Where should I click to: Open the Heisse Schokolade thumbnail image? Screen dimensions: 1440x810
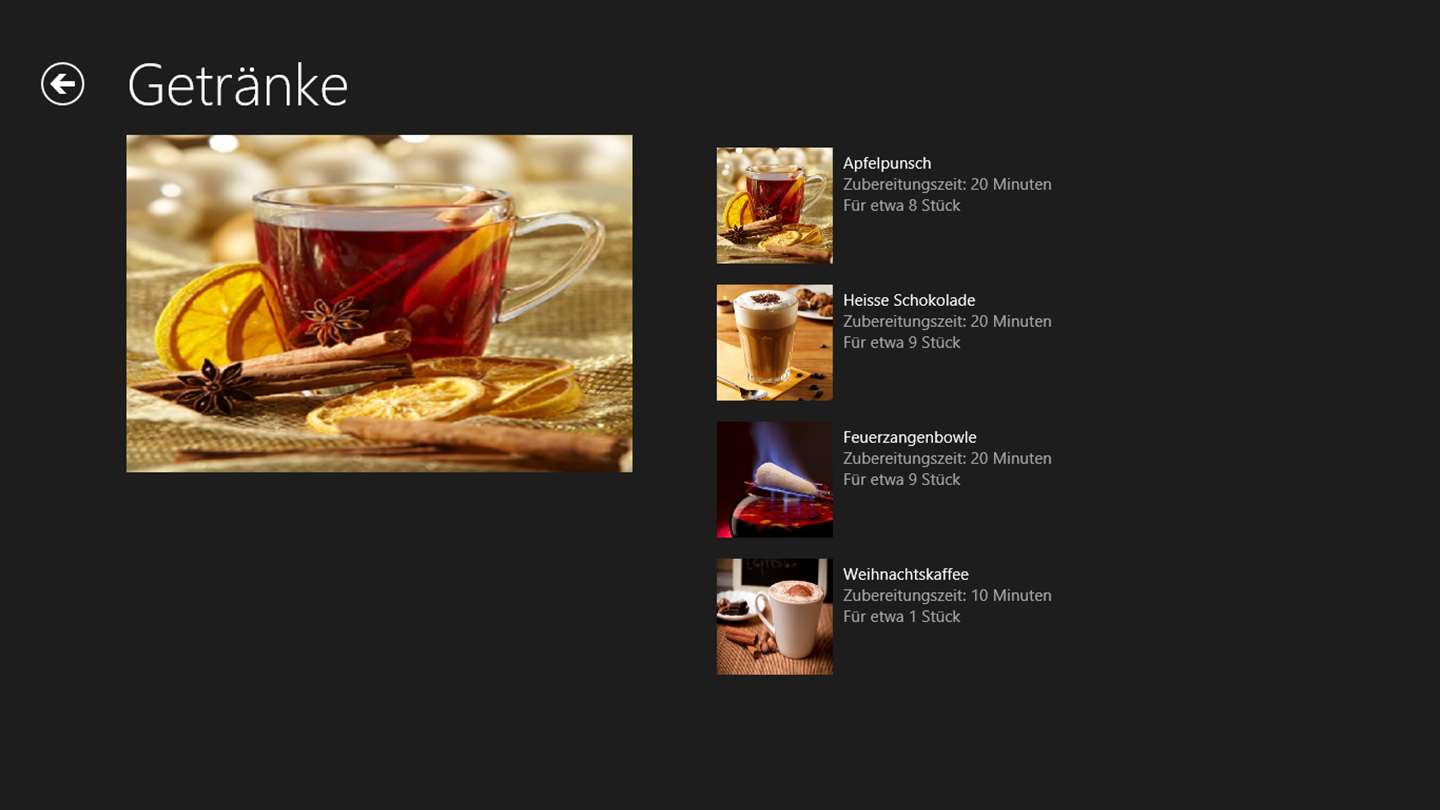774,343
